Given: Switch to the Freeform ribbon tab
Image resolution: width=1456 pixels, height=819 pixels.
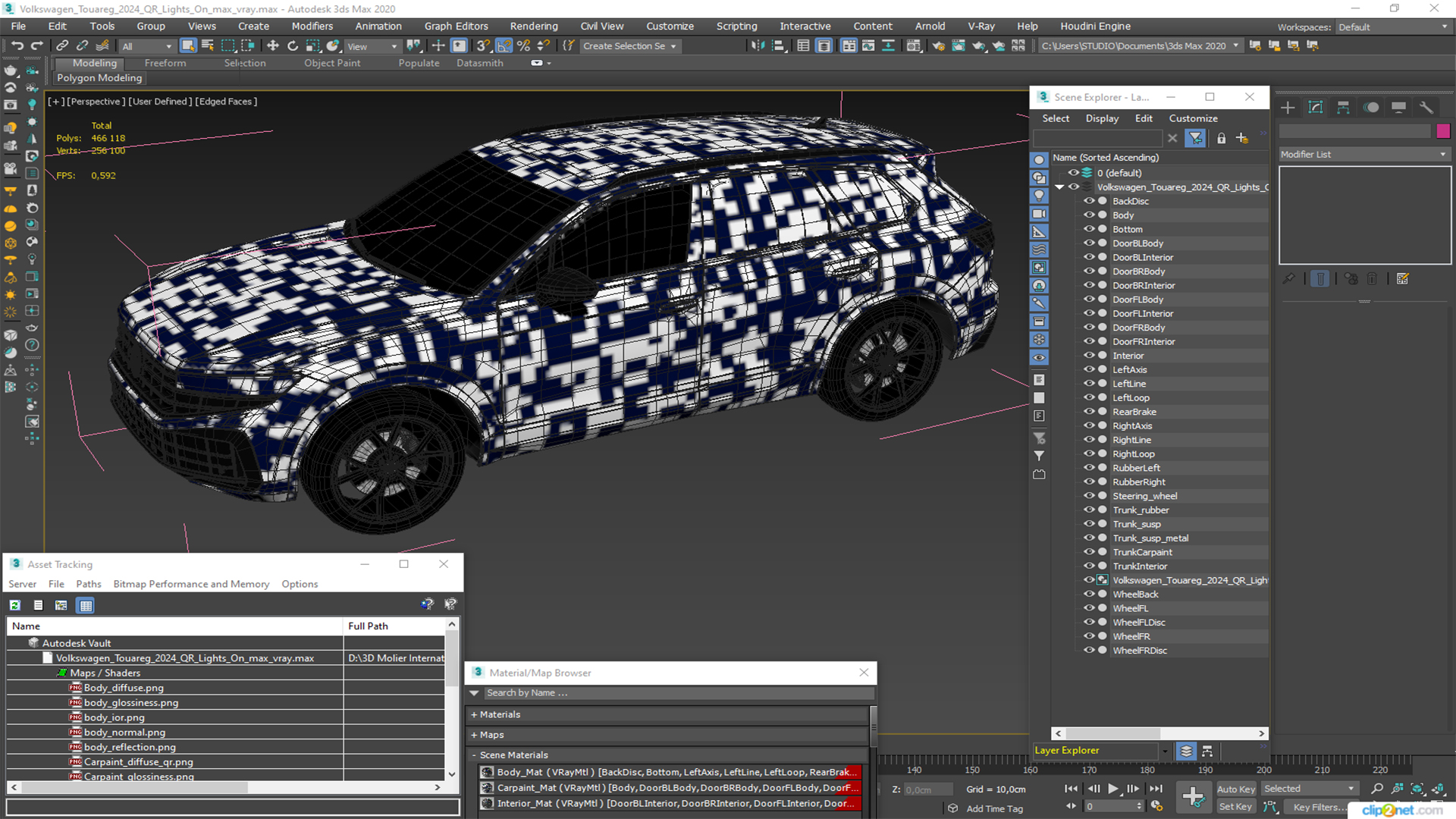Looking at the screenshot, I should tap(165, 63).
